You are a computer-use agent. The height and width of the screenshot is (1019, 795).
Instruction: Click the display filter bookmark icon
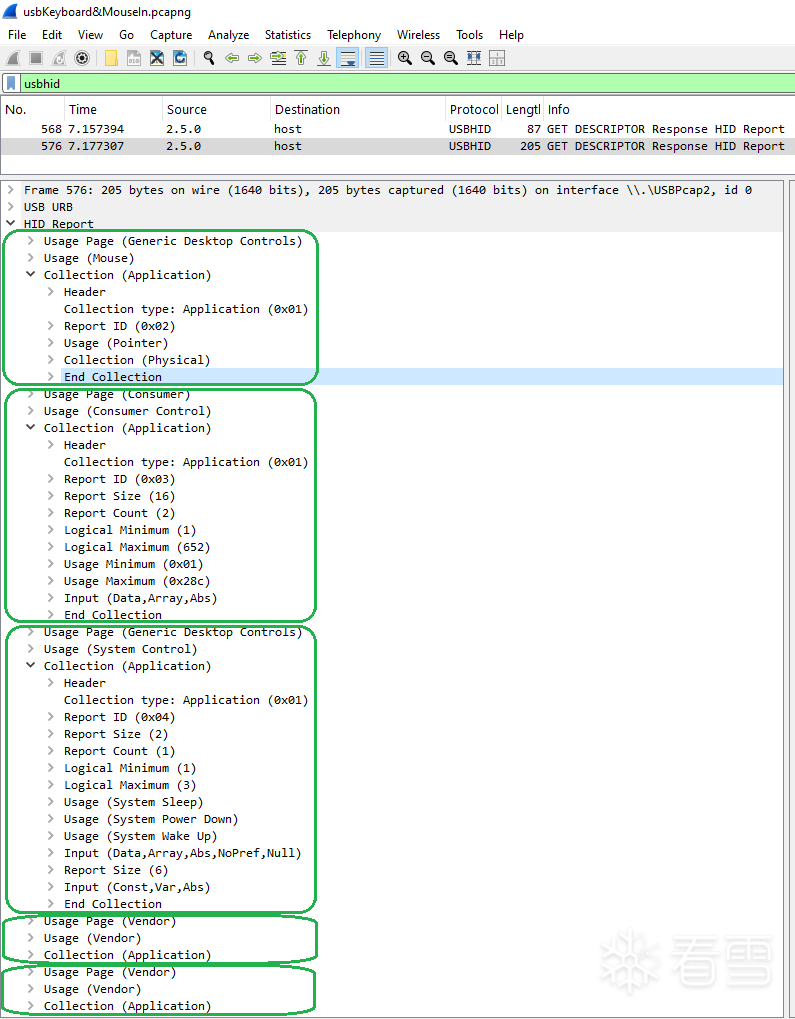click(11, 84)
